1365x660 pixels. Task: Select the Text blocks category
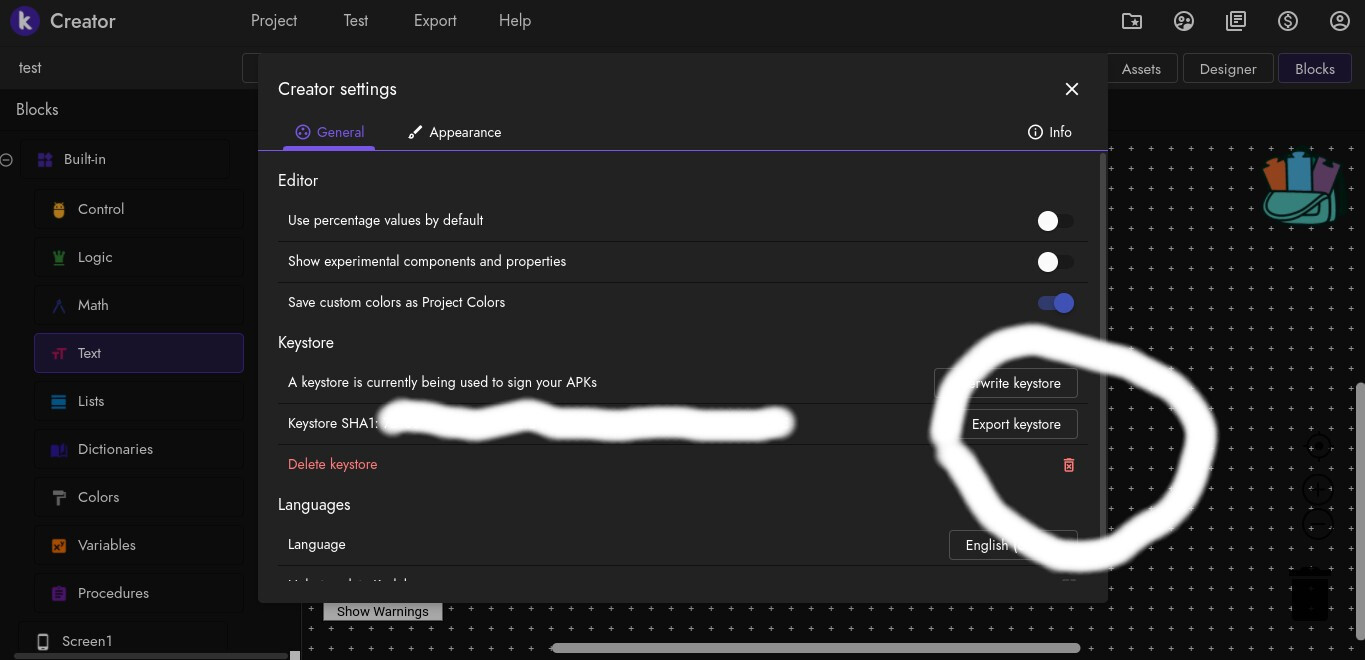click(x=139, y=353)
